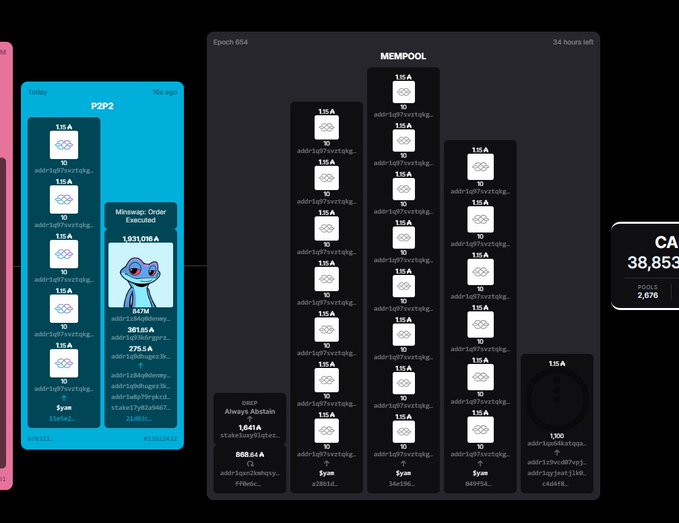Click the 38,853 figure in the right card
The height and width of the screenshot is (523, 679).
653,262
